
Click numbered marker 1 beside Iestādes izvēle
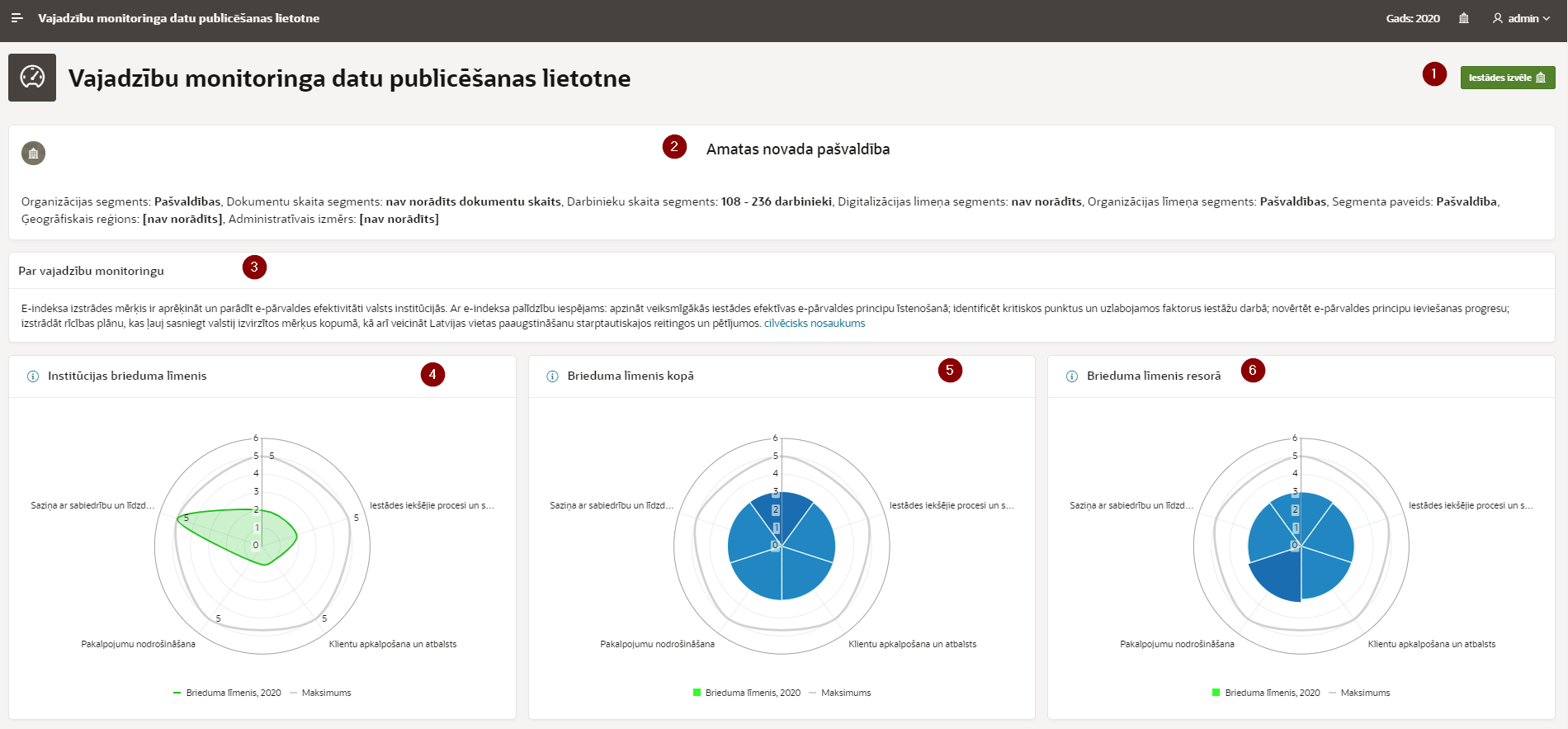pyautogui.click(x=1433, y=74)
